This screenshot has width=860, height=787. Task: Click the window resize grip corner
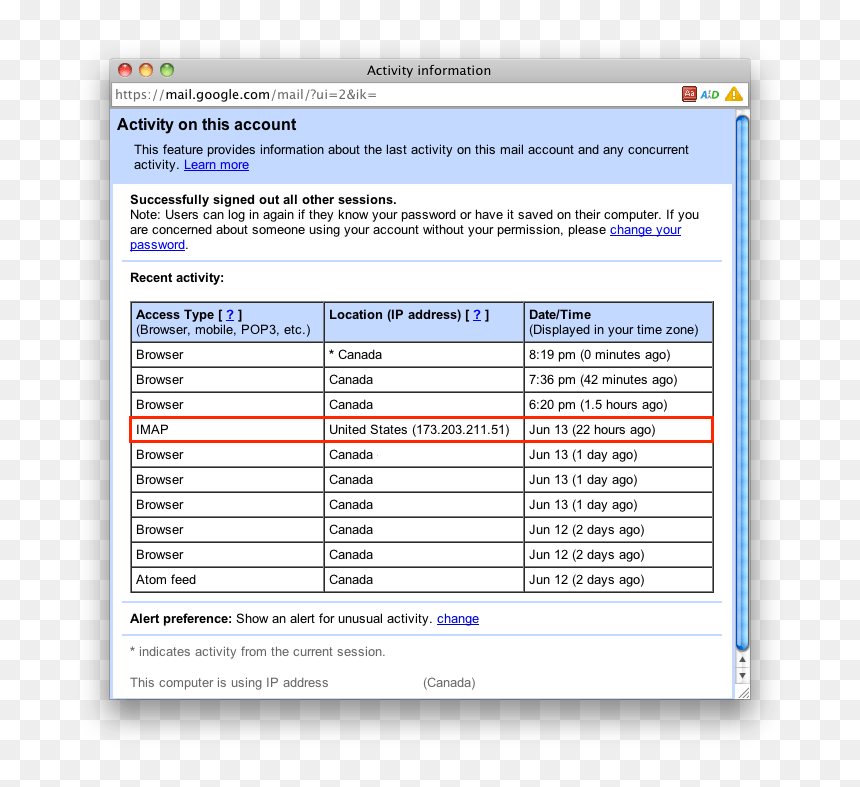743,693
